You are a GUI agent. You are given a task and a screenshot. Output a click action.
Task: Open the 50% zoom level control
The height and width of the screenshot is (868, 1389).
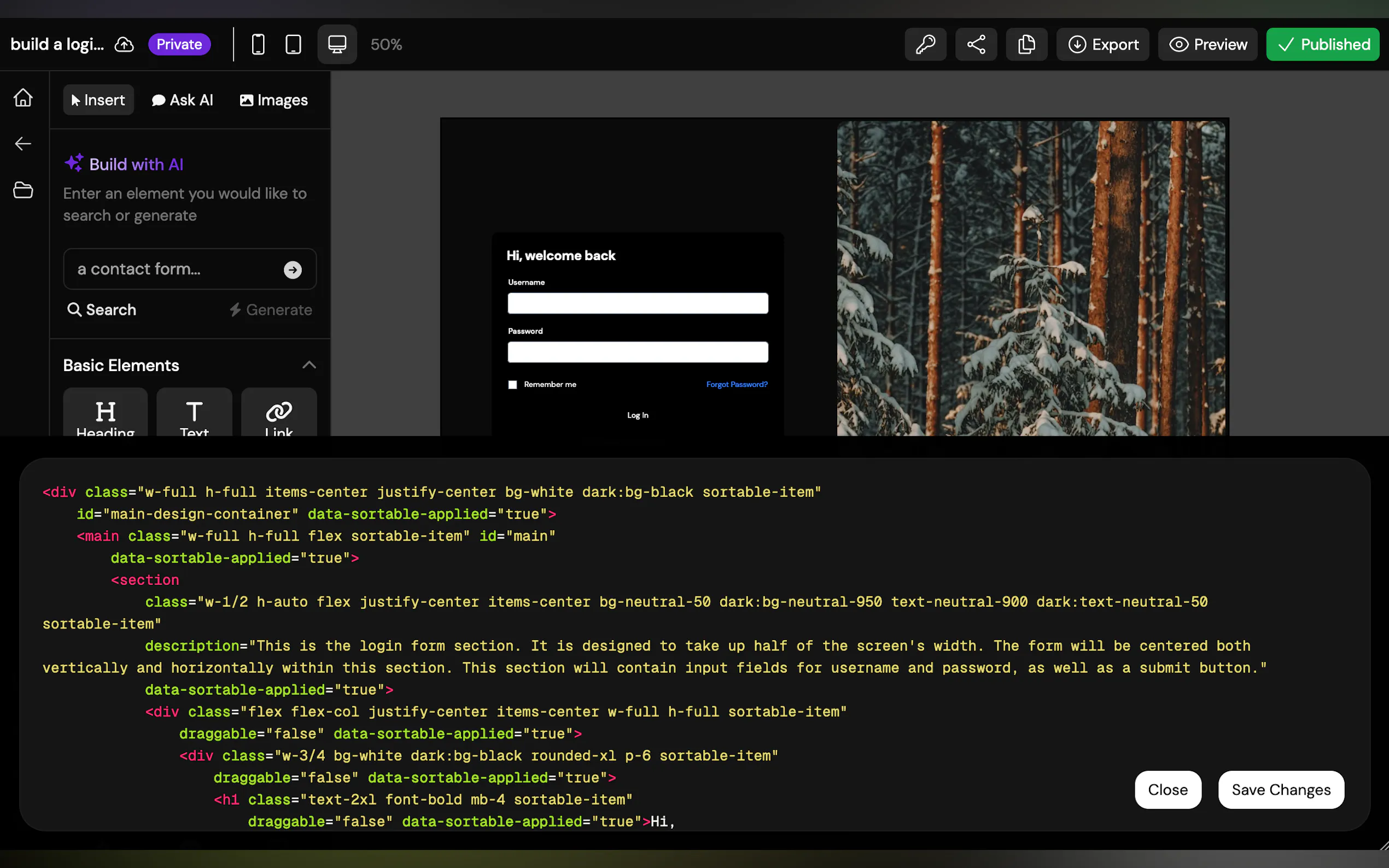(x=386, y=44)
